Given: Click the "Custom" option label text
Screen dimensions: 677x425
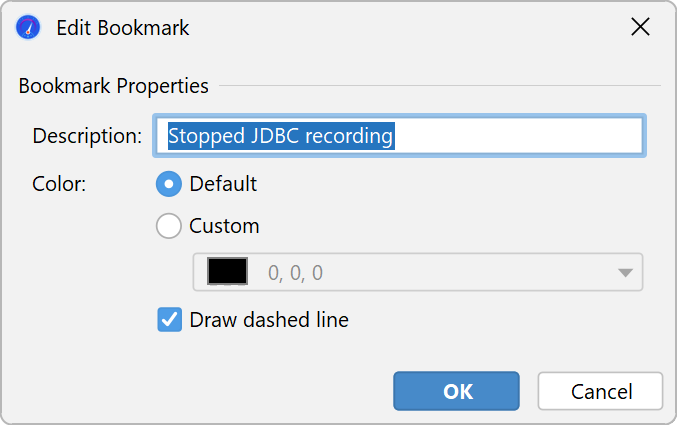Looking at the screenshot, I should (224, 226).
